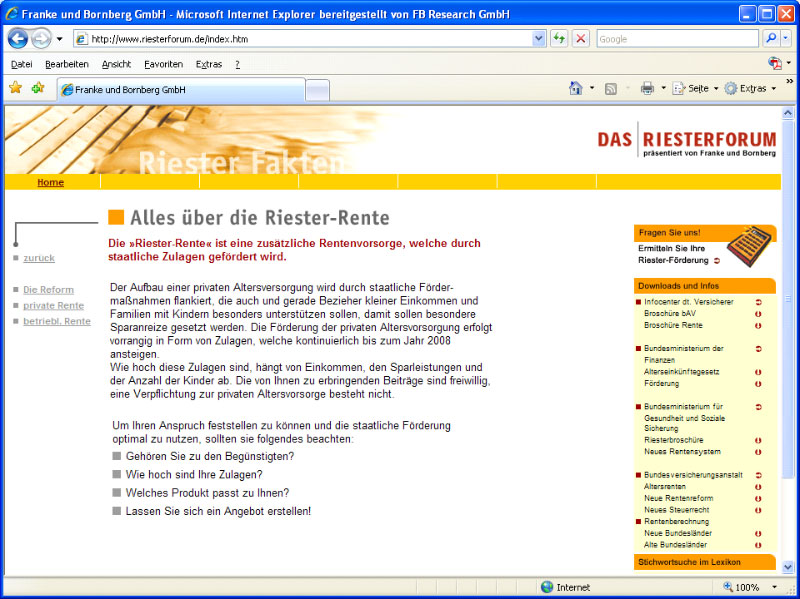Open the Datei menu
800x599 pixels.
click(21, 64)
